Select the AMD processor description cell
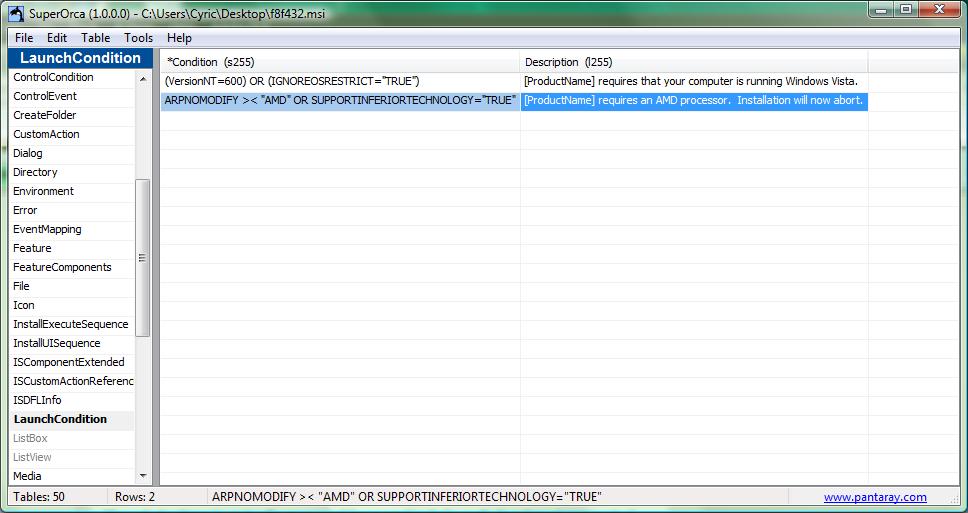 [693, 101]
